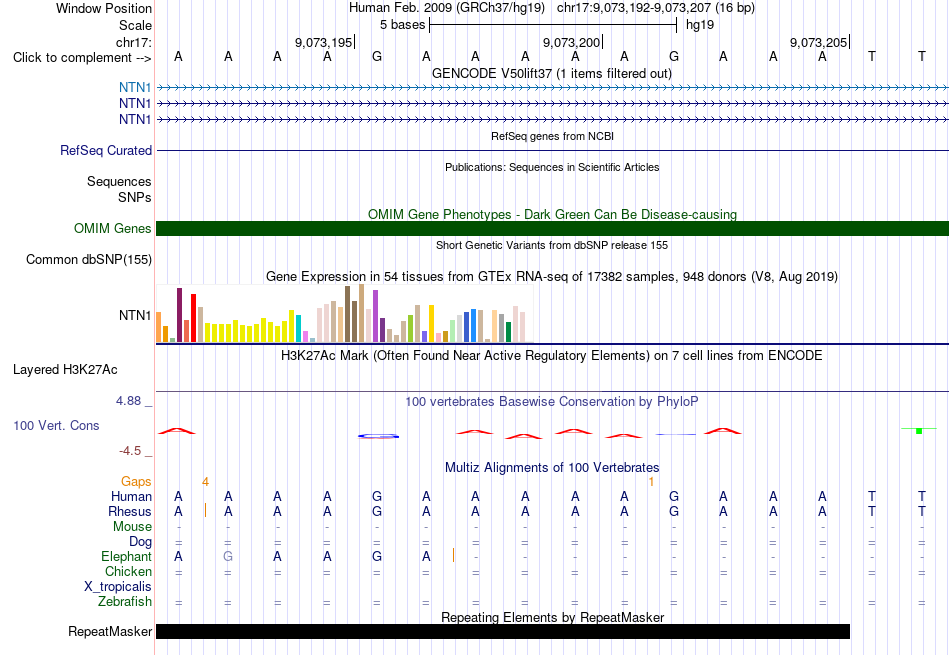Select the Dog alignment row label
The height and width of the screenshot is (655, 950).
[x=140, y=541]
